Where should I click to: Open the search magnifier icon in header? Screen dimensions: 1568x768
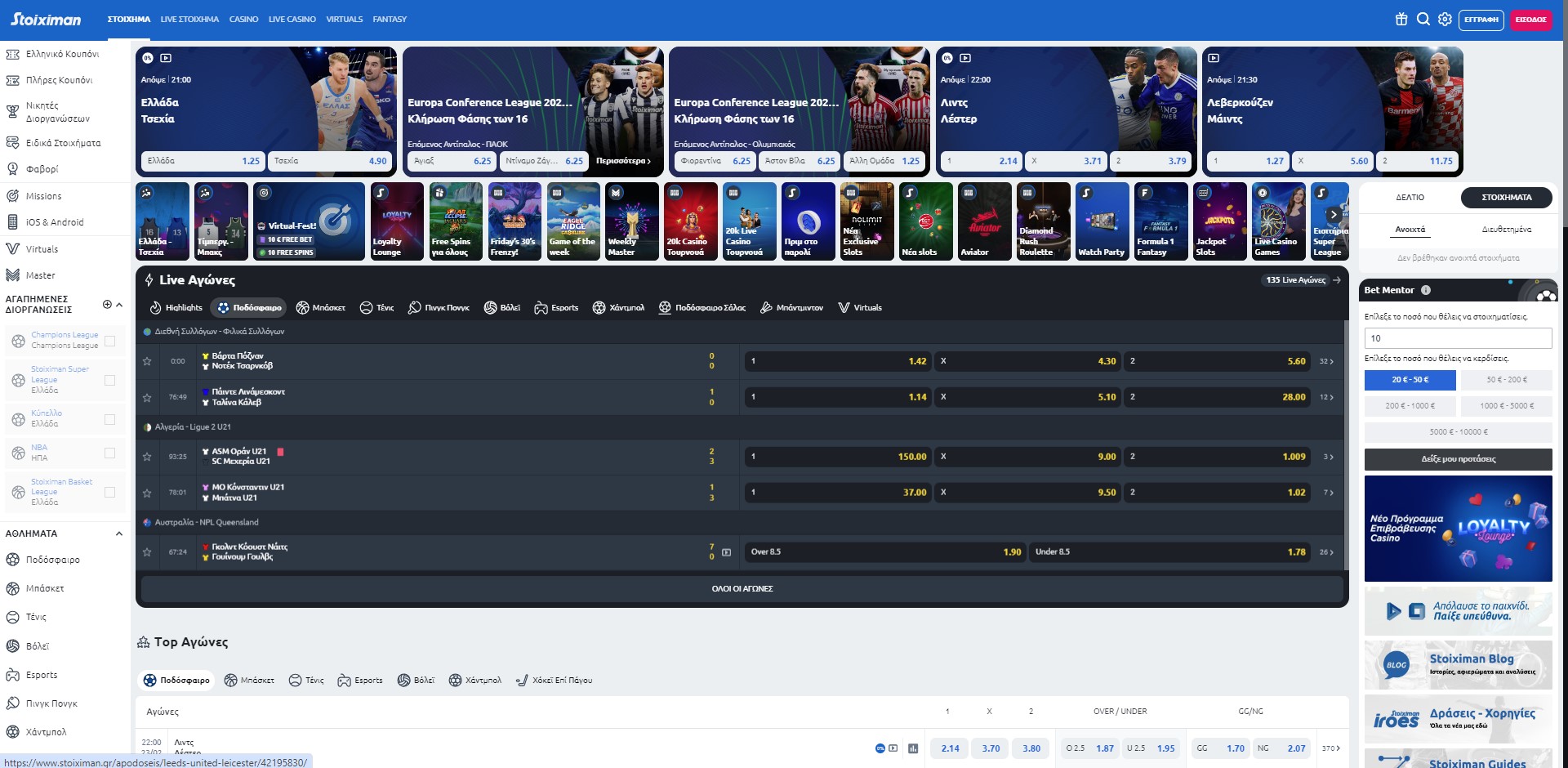1423,19
